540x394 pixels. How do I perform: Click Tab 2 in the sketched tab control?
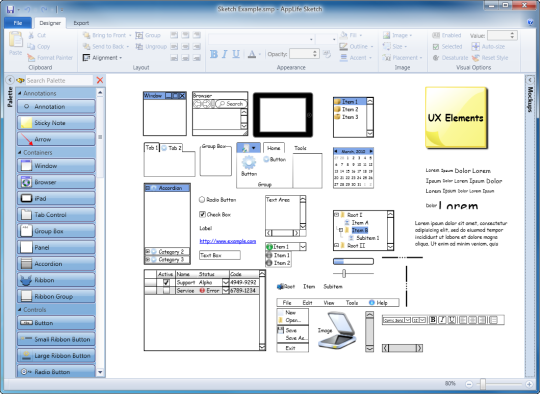tap(172, 148)
